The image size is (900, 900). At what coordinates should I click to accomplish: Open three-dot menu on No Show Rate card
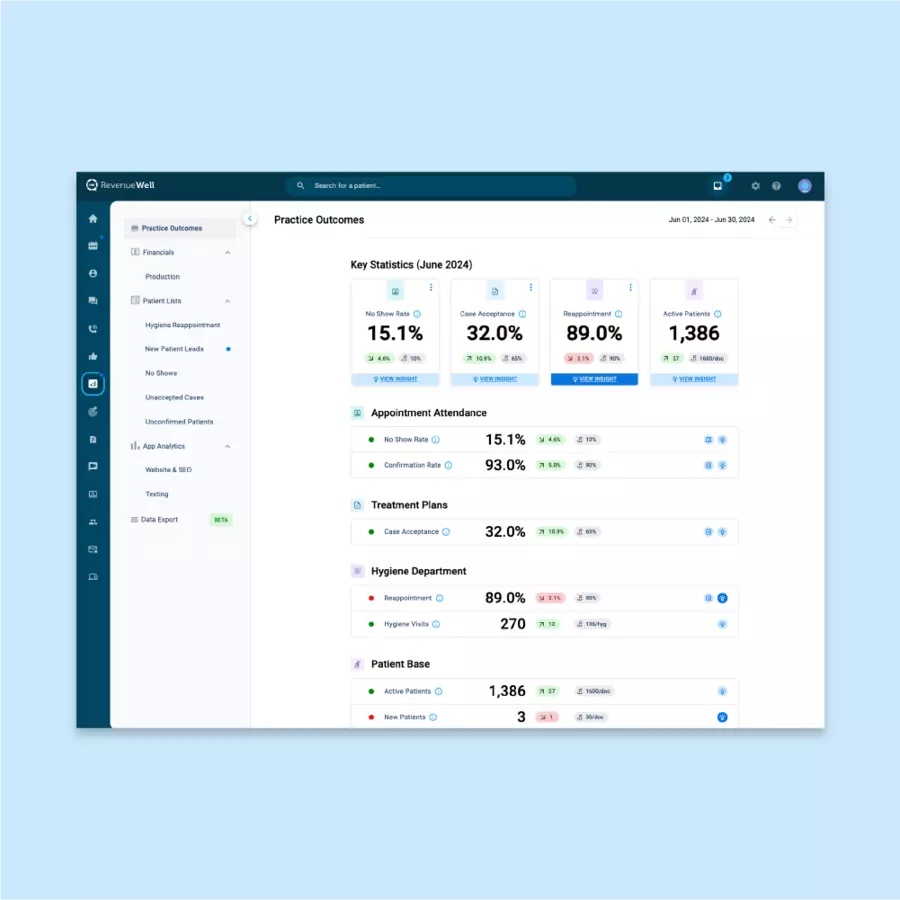(x=431, y=288)
